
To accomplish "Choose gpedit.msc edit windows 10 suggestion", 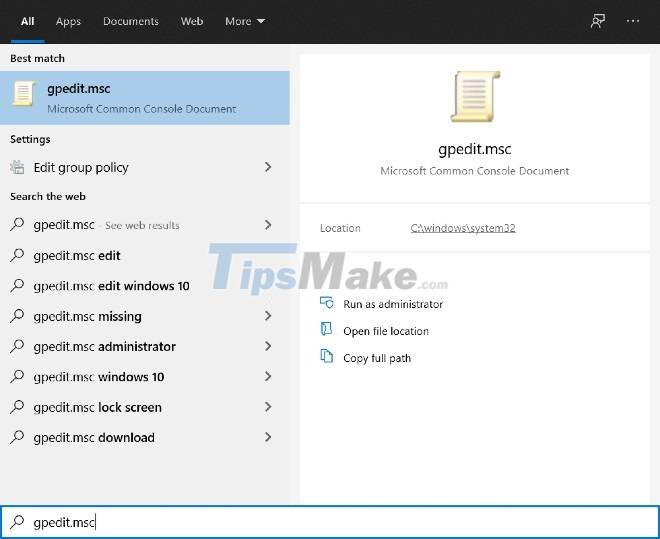I will click(x=145, y=286).
